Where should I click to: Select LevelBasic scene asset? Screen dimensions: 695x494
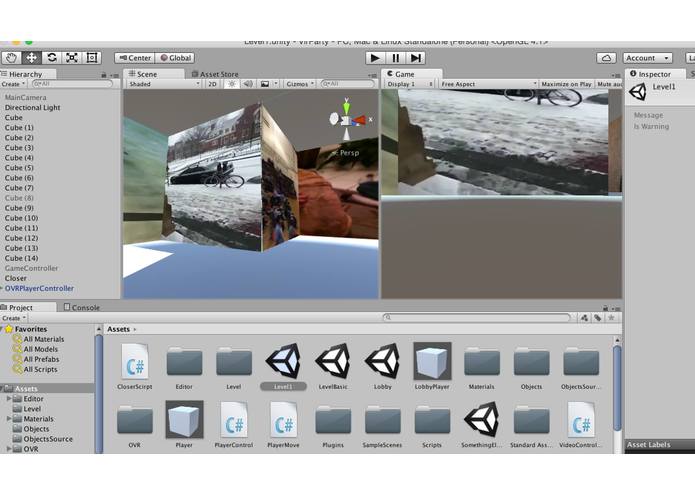point(333,366)
